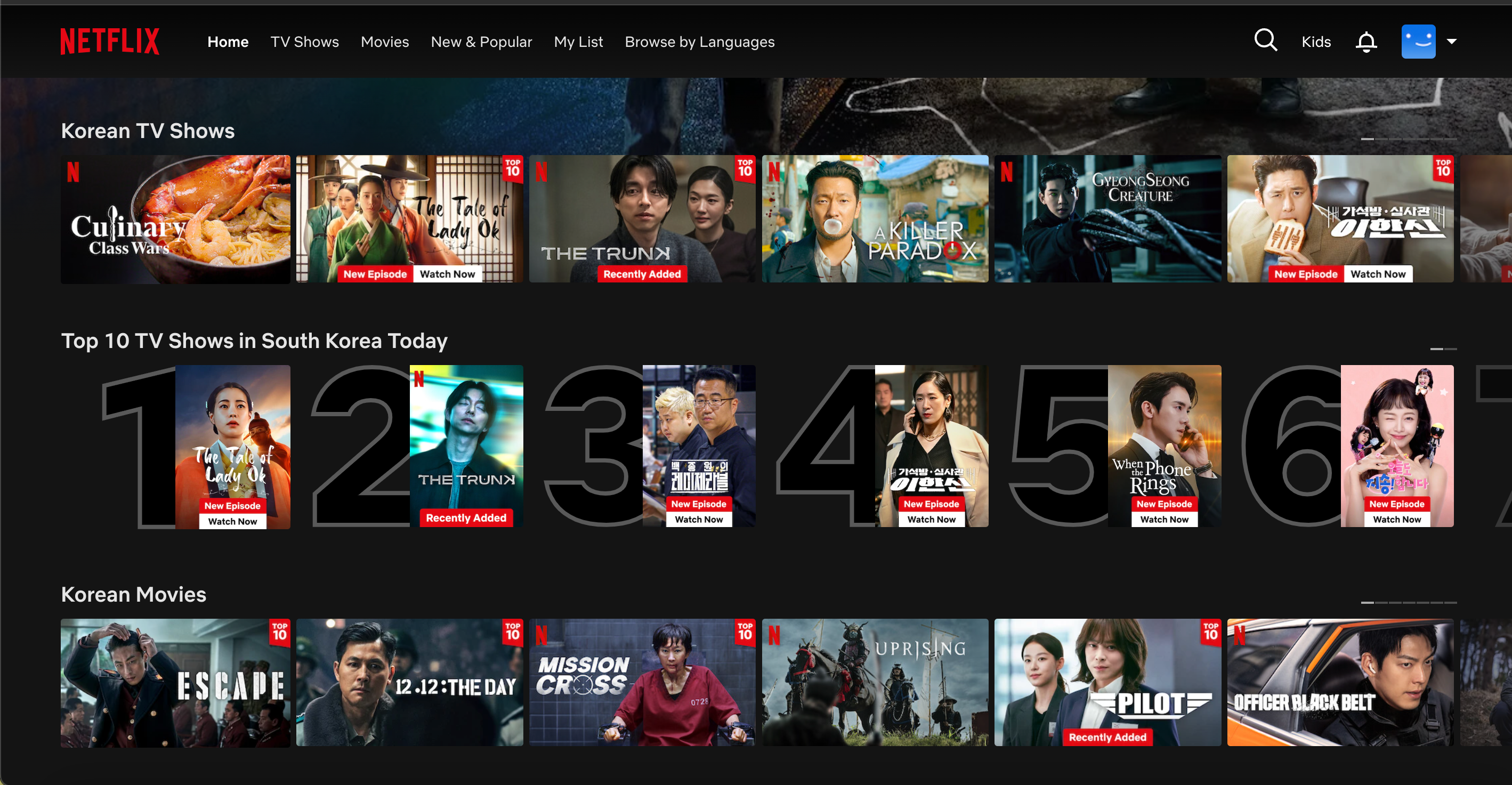Open the notifications bell

1366,42
